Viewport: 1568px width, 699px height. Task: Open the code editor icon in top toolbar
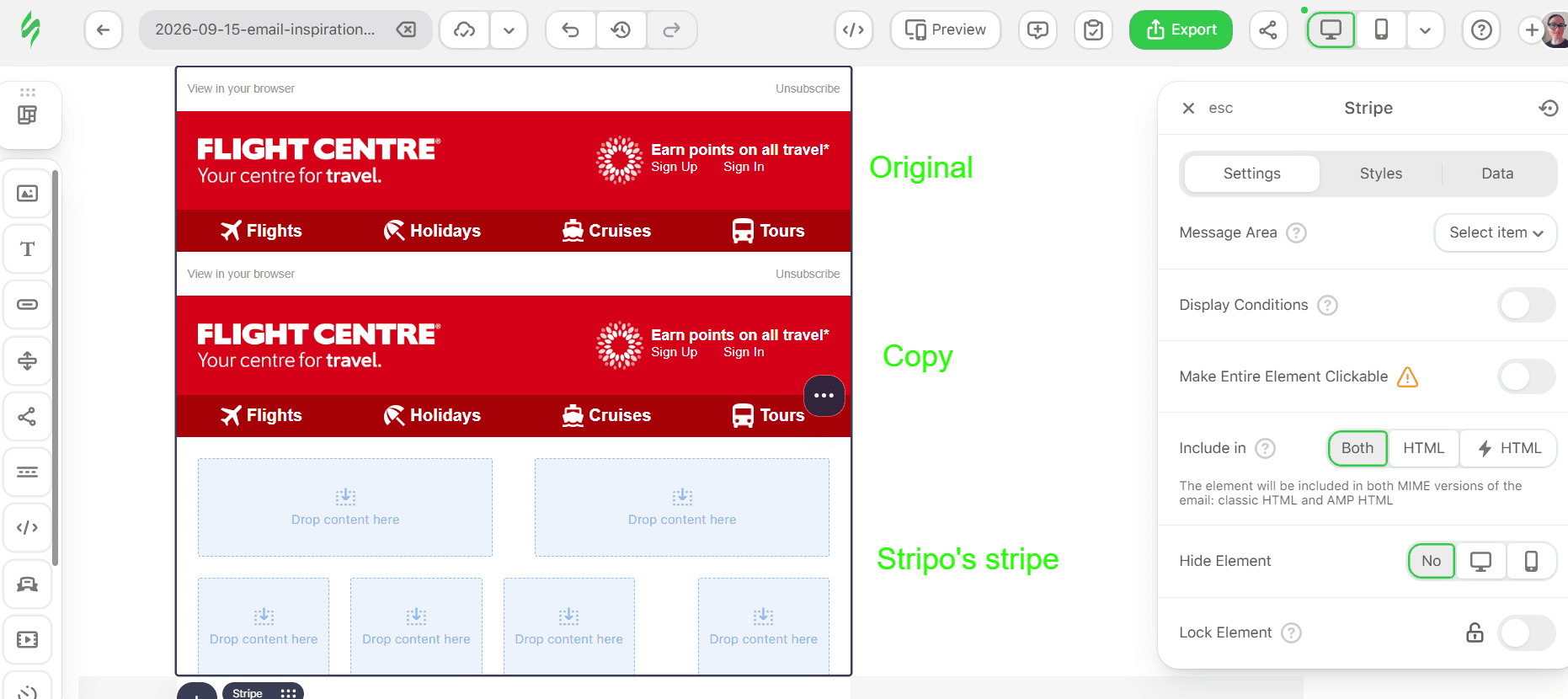853,30
